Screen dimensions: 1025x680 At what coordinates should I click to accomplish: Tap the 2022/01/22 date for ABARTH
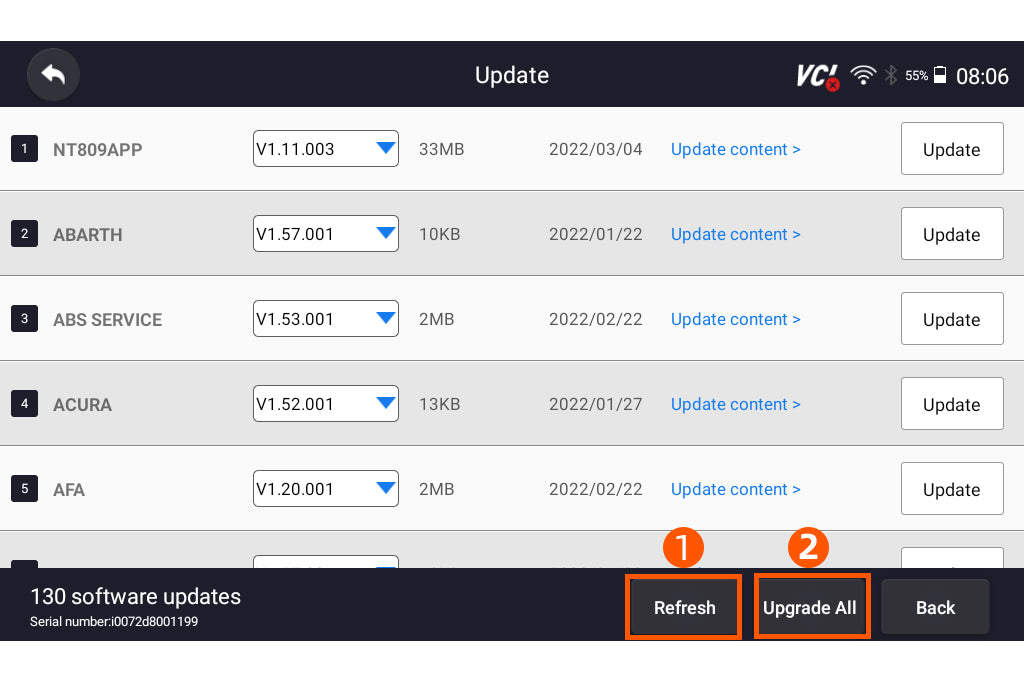tap(596, 234)
